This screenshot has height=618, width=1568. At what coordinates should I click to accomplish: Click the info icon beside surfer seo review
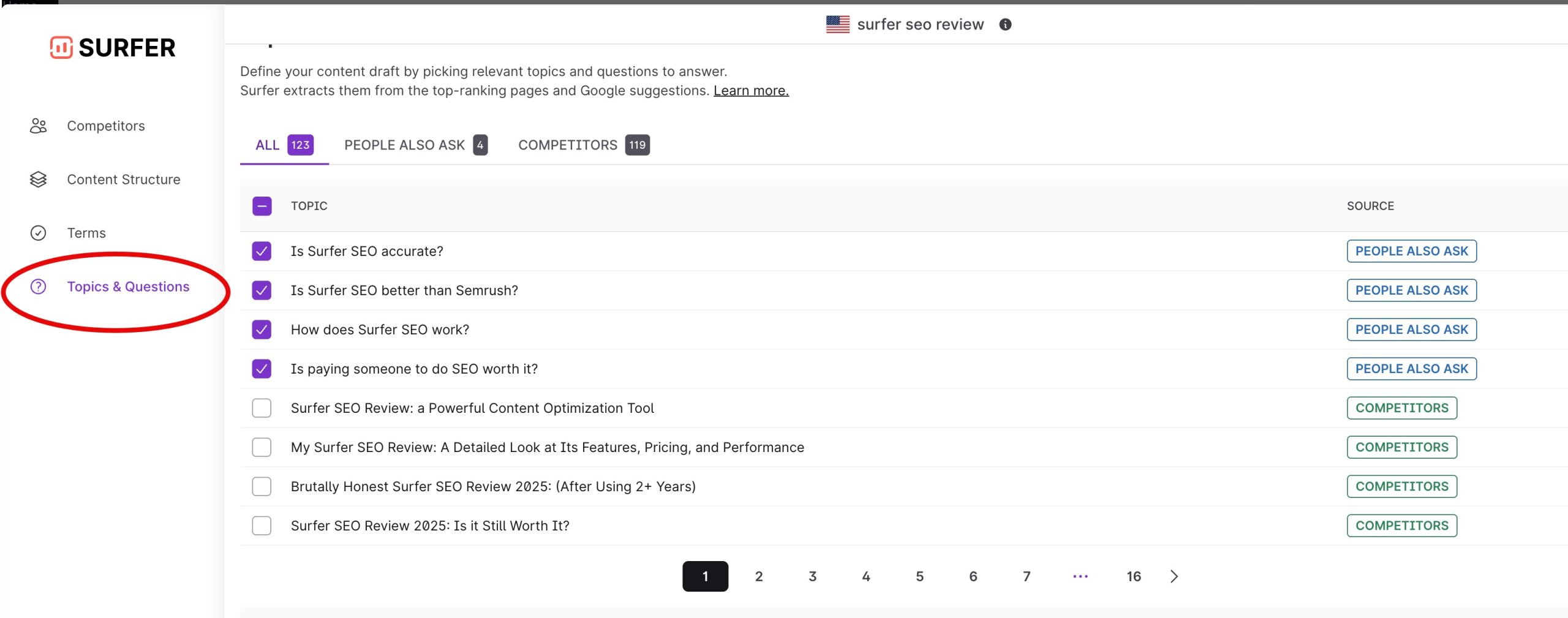pos(1006,24)
